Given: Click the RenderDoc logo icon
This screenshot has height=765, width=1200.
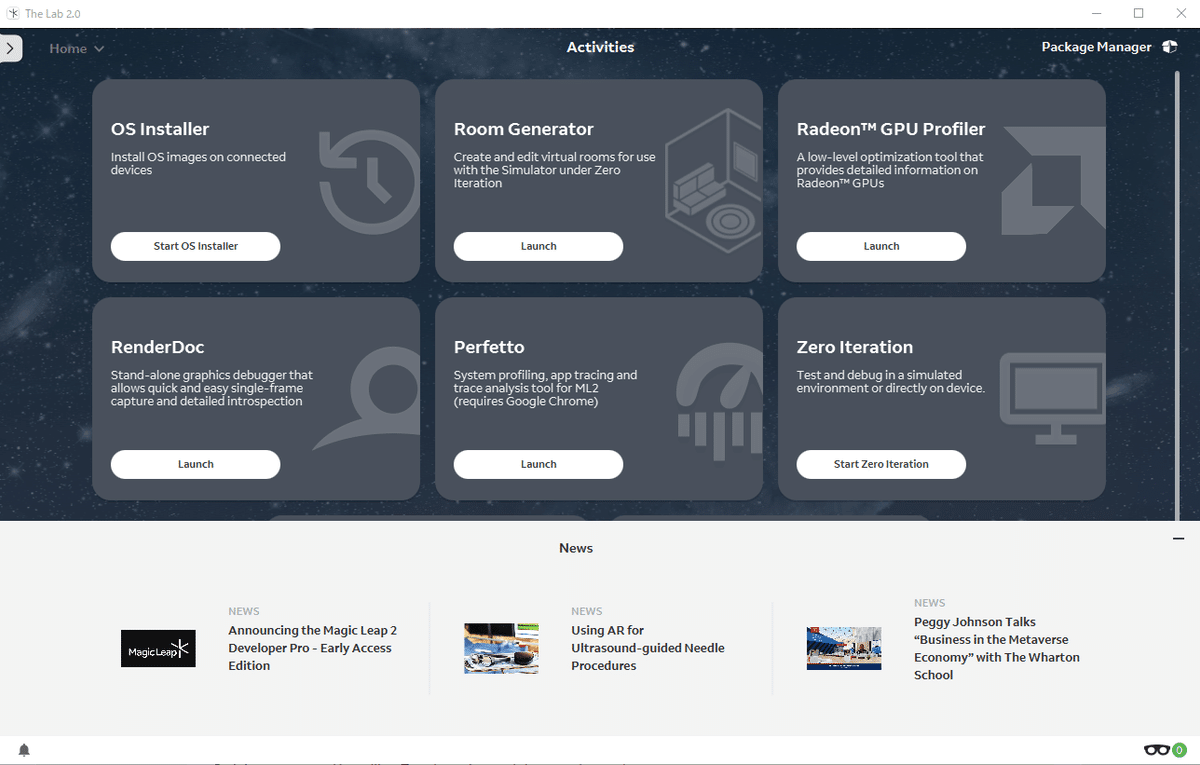Looking at the screenshot, I should [x=367, y=398].
